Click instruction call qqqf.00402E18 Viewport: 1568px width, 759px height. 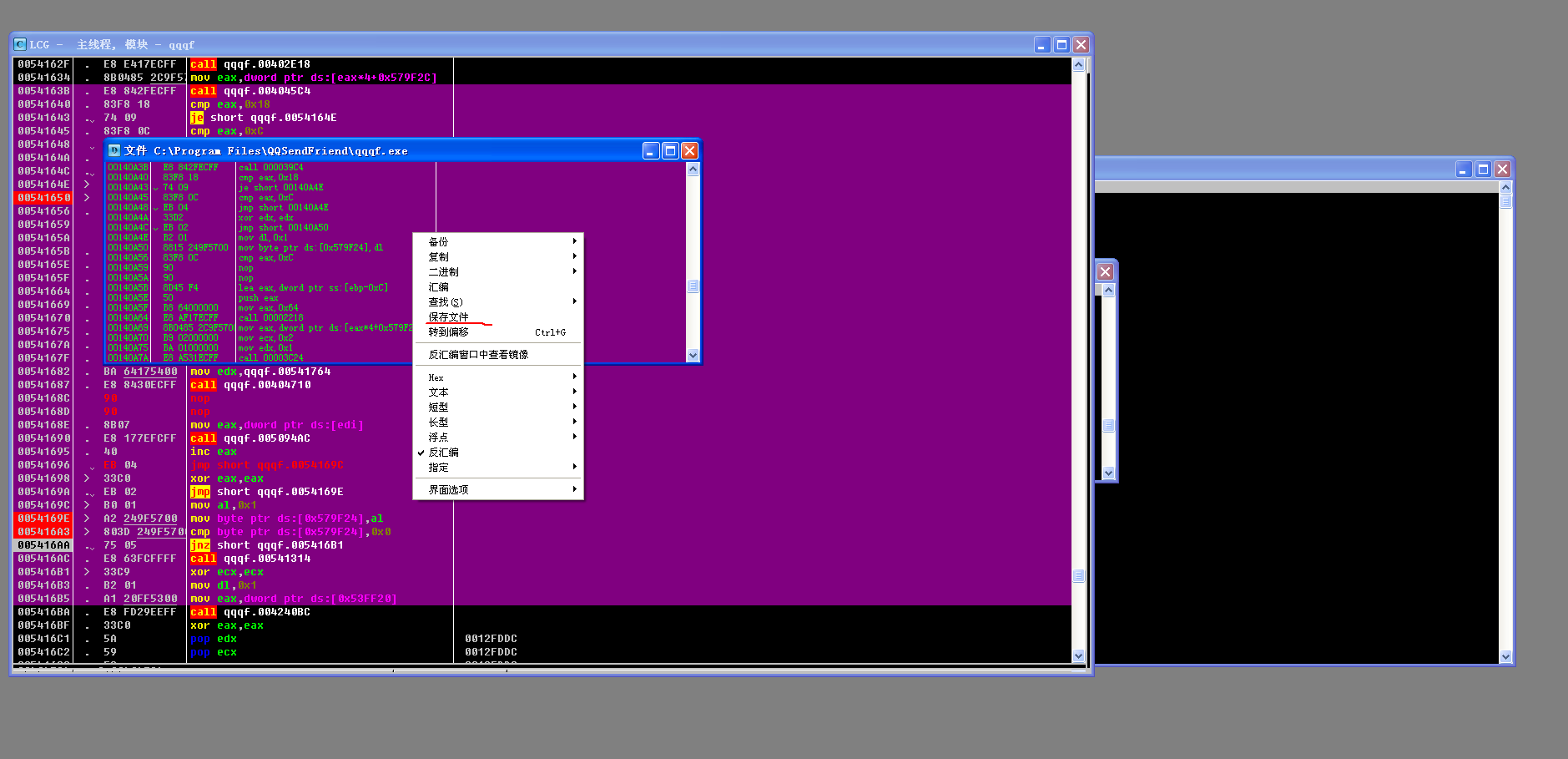coord(250,64)
